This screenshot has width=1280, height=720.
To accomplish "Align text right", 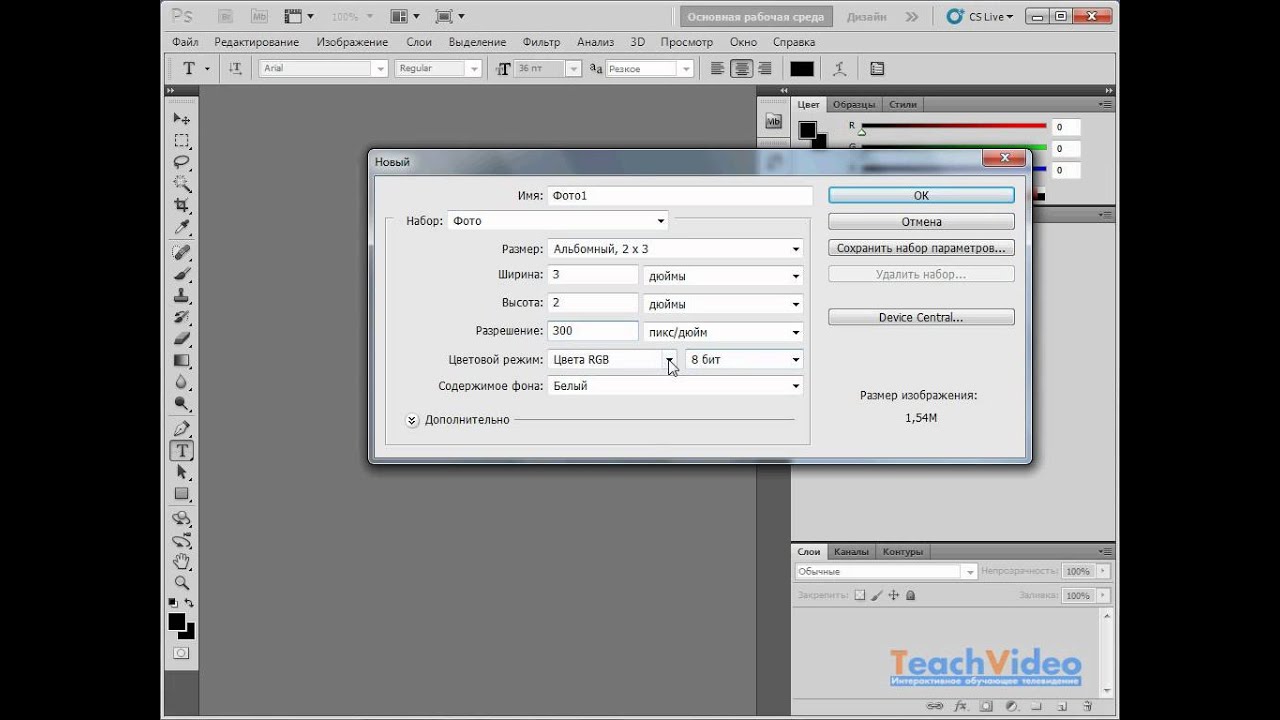I will [x=765, y=68].
